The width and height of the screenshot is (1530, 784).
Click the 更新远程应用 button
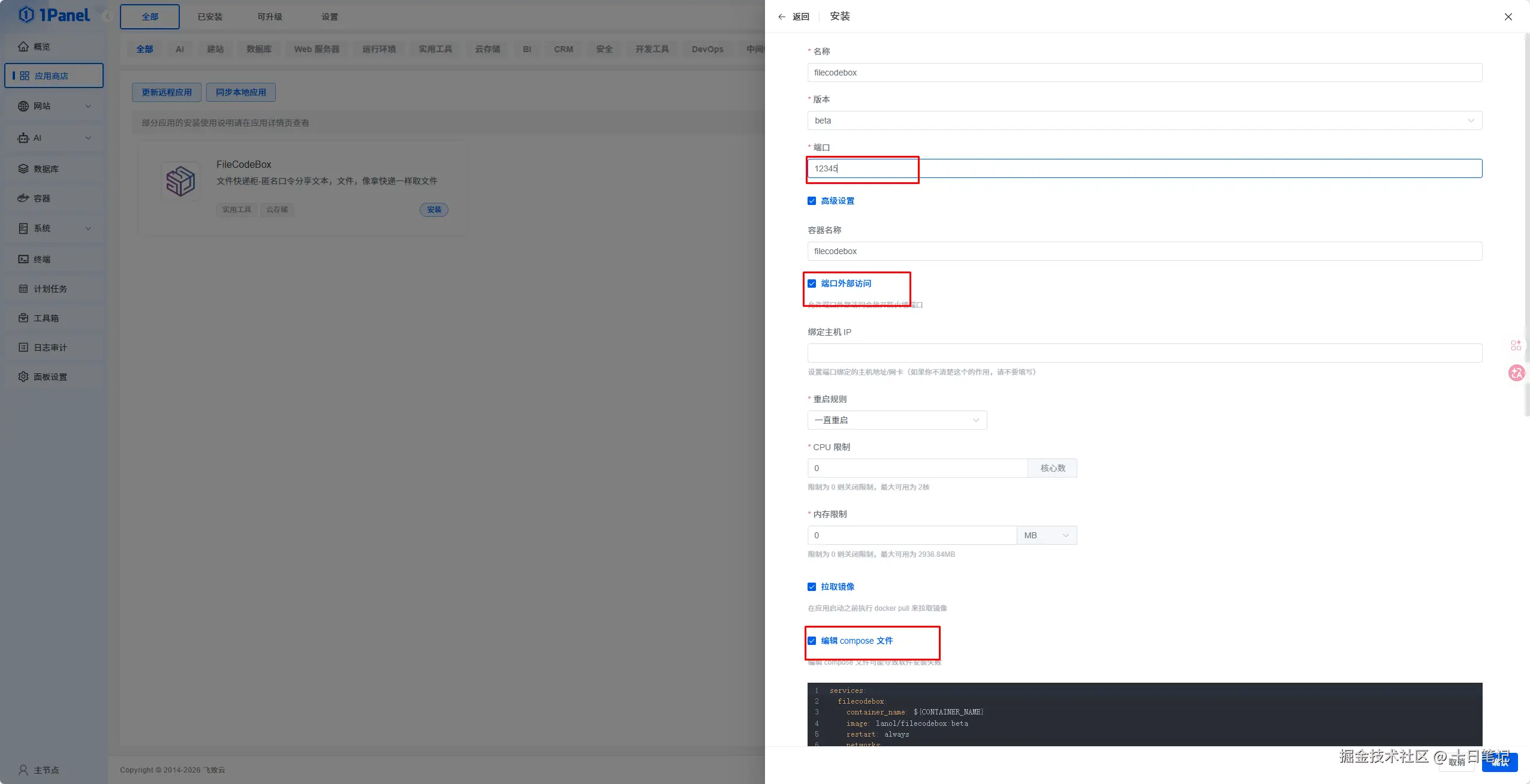(x=167, y=92)
